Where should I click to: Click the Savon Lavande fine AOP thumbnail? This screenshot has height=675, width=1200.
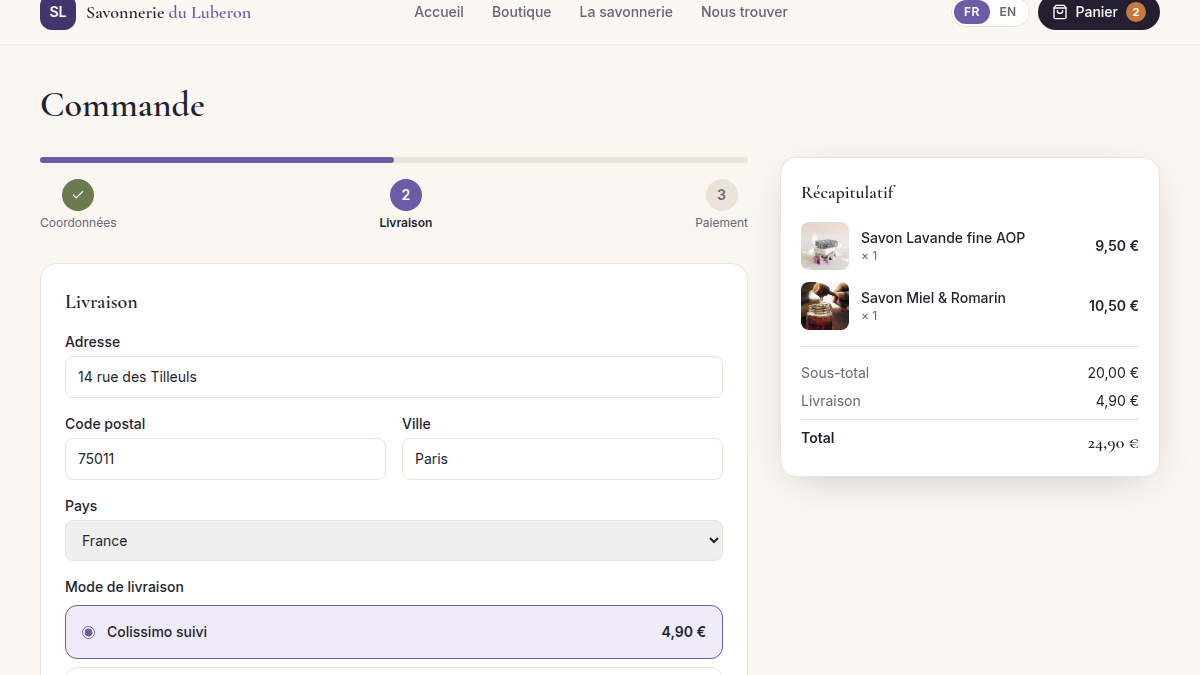(825, 246)
